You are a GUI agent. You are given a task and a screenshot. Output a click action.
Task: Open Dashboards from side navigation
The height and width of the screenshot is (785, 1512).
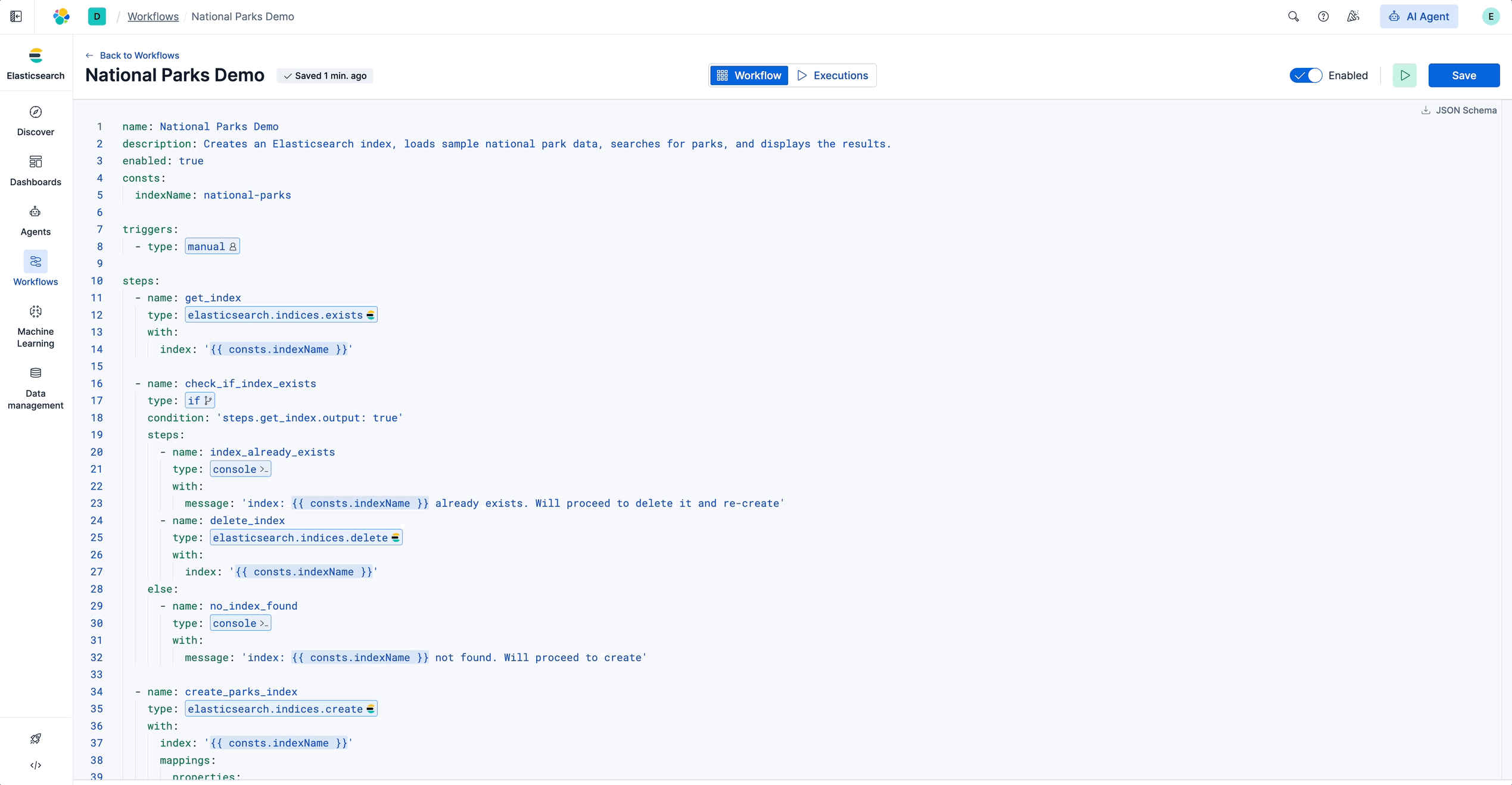coord(36,170)
